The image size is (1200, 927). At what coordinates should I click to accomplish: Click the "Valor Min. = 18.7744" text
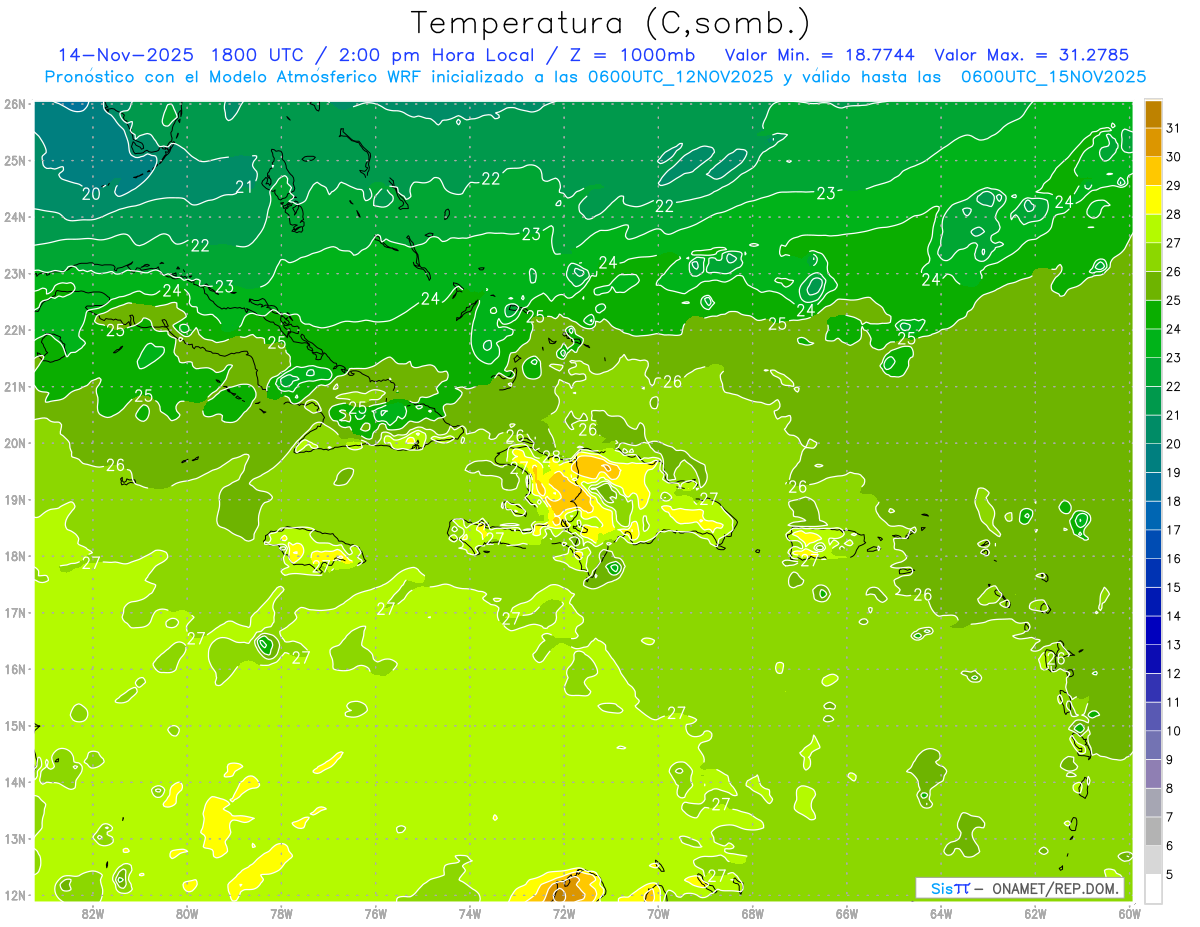pyautogui.click(x=820, y=54)
